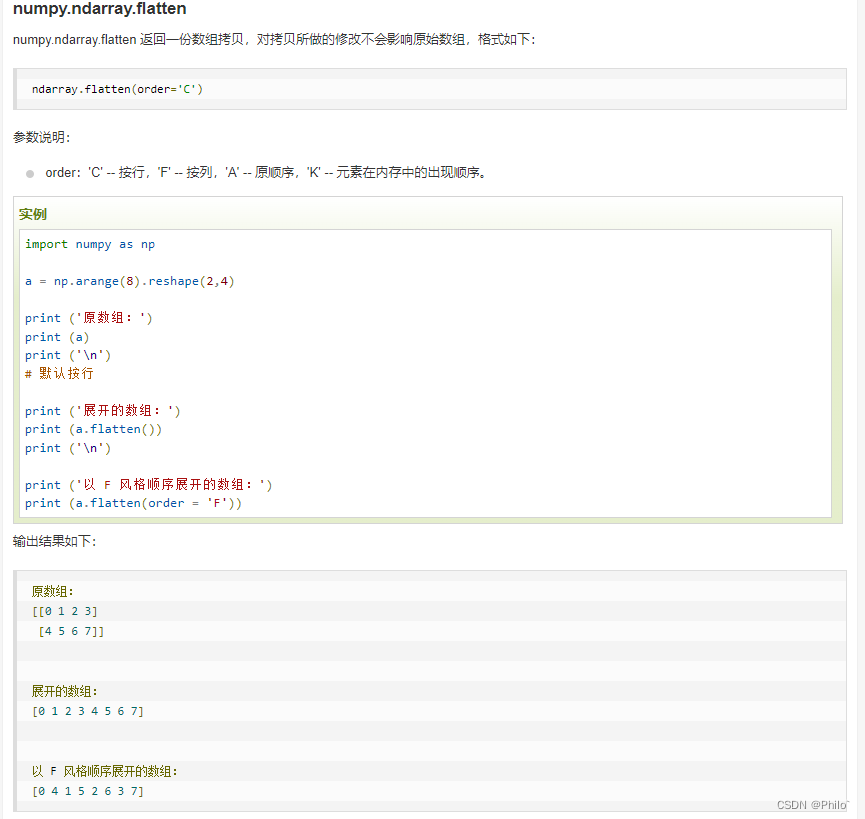Click the CSDN @Philo author watermark

pos(812,804)
